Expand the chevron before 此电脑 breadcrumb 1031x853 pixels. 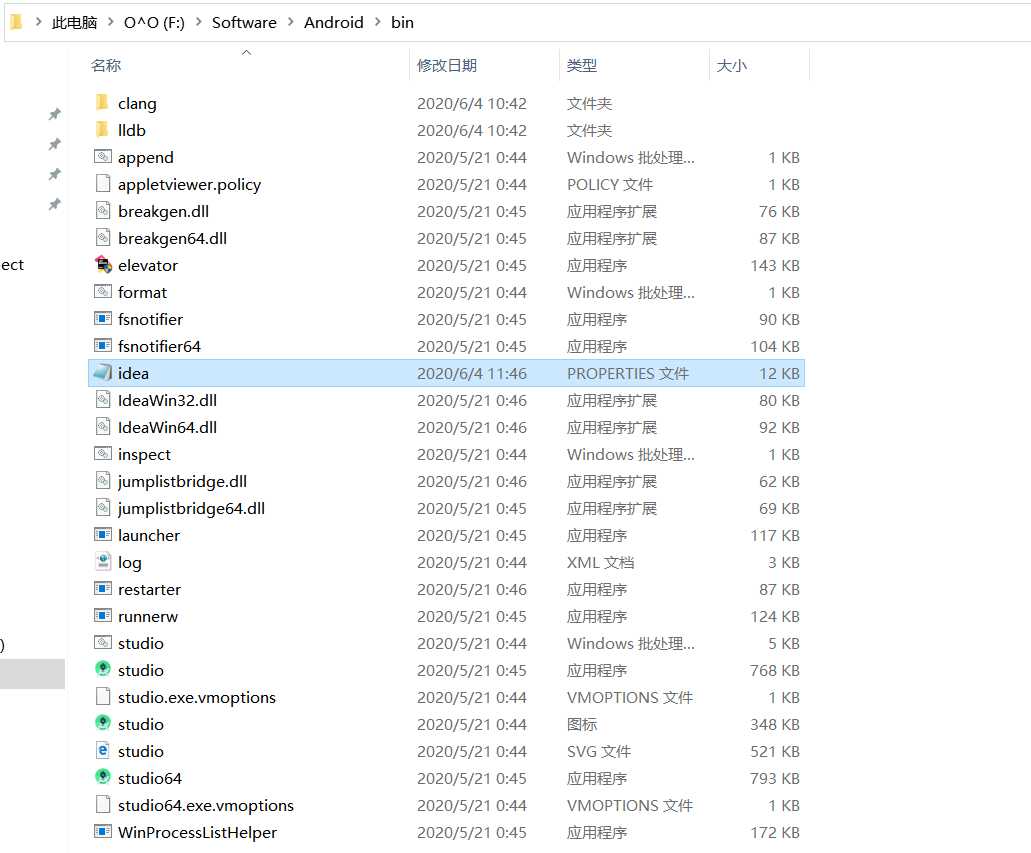[x=39, y=22]
